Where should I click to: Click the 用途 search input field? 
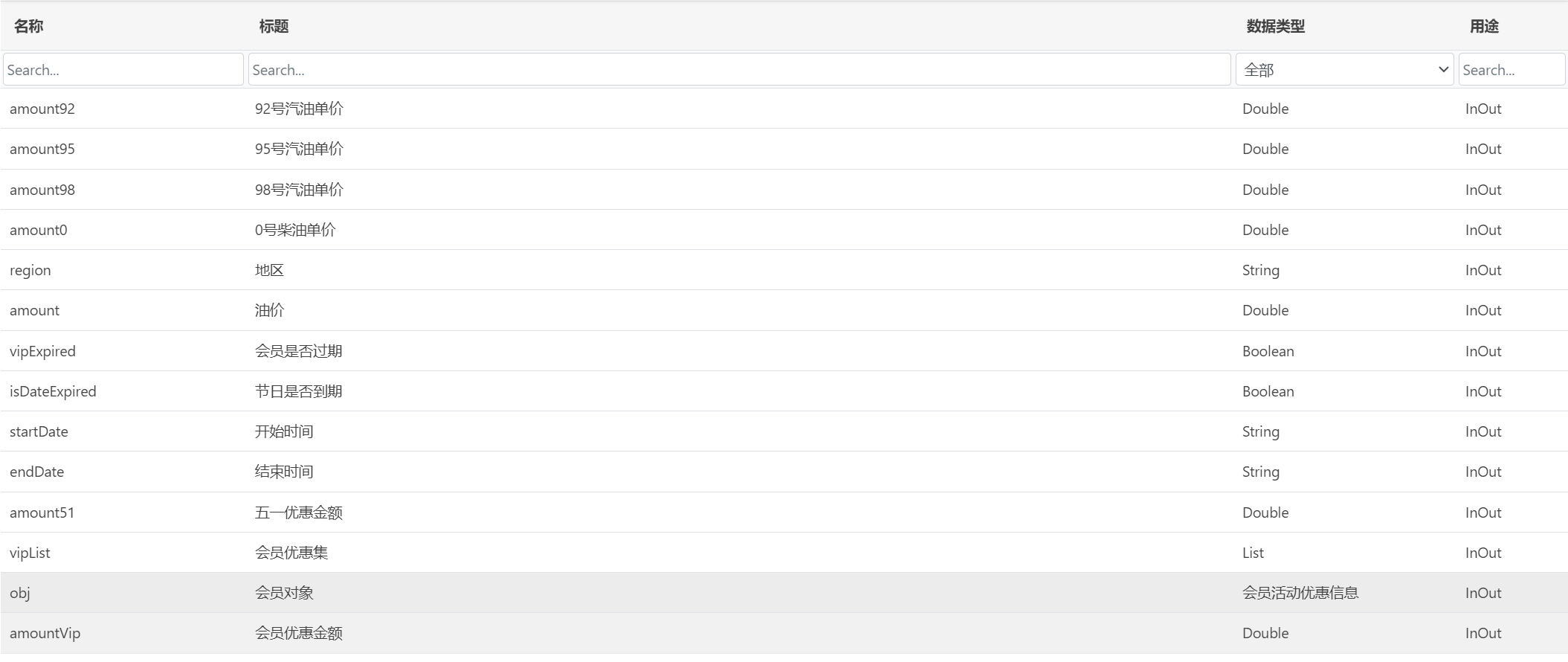click(1511, 70)
